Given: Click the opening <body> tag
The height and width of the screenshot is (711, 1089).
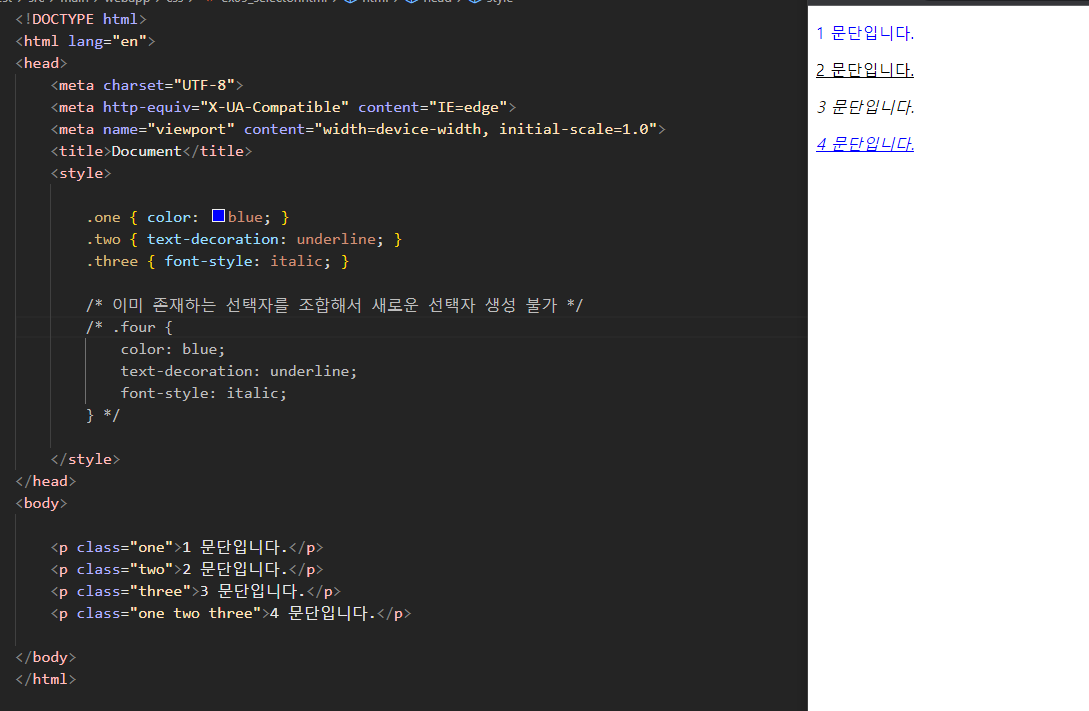Looking at the screenshot, I should point(41,503).
